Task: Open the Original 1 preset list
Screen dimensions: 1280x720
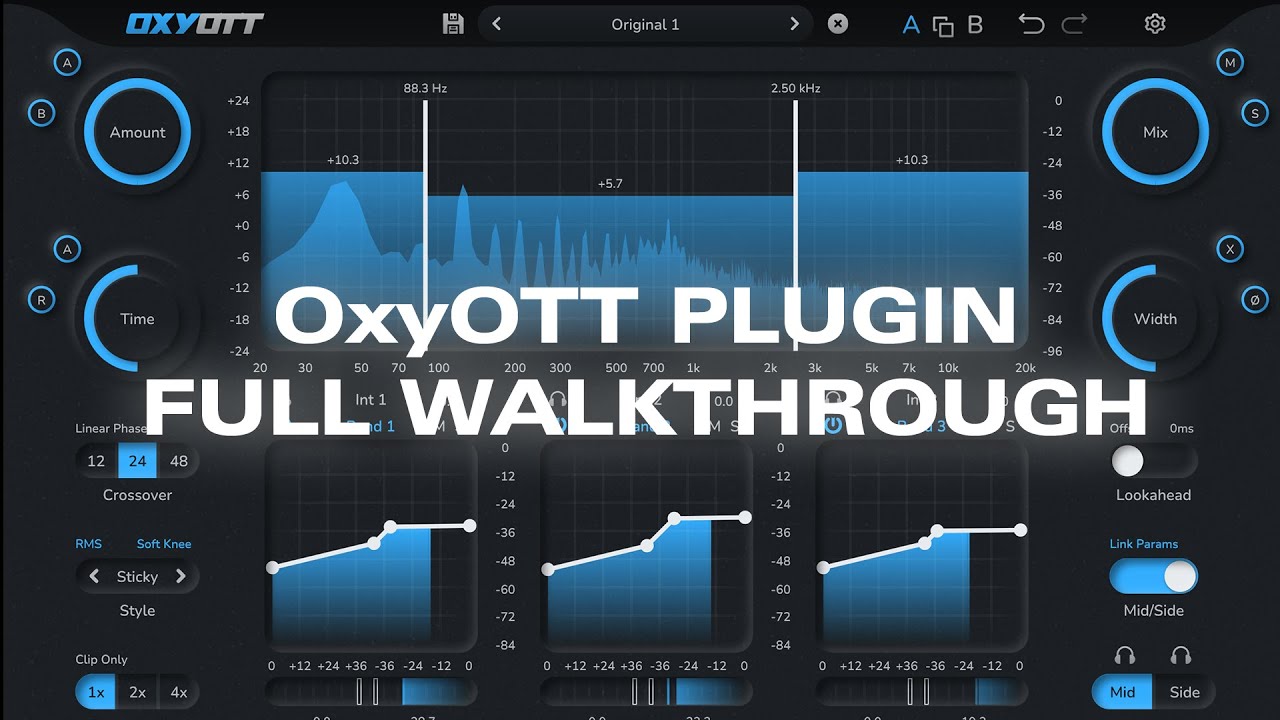Action: tap(645, 24)
